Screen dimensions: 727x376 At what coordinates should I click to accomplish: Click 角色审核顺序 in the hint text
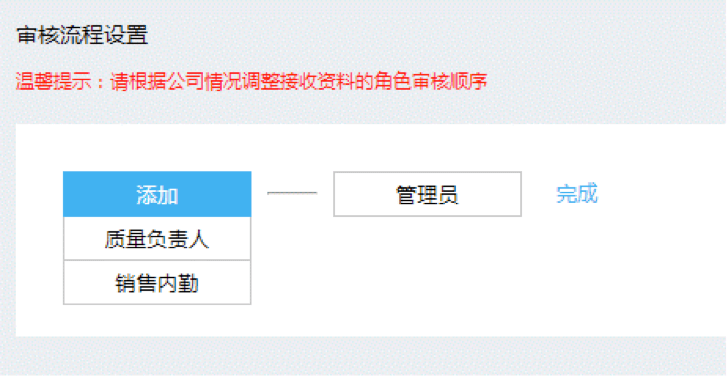coord(428,83)
